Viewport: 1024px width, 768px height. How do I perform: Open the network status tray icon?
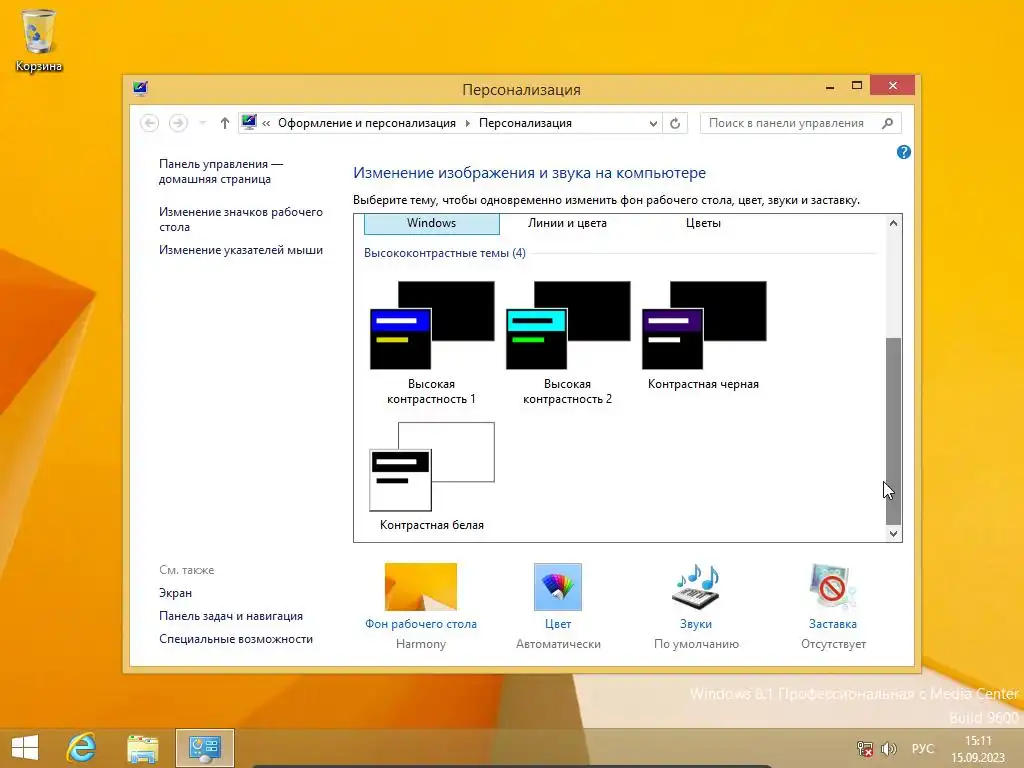click(865, 748)
